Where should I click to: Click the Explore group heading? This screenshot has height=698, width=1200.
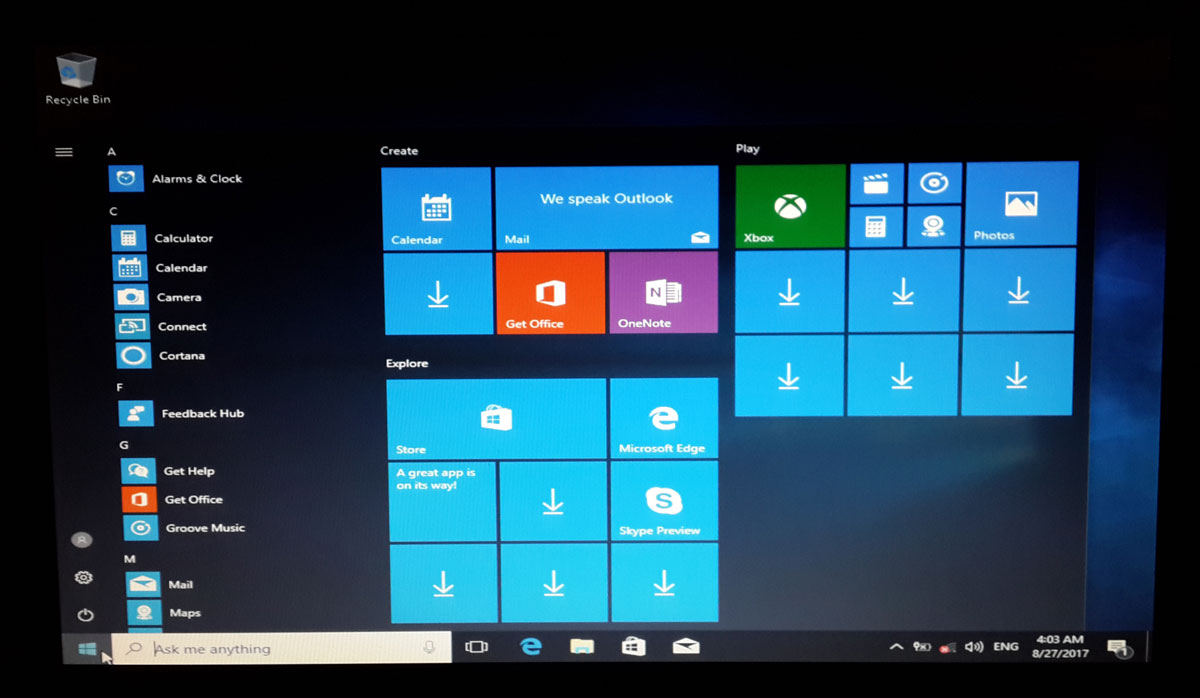click(407, 363)
